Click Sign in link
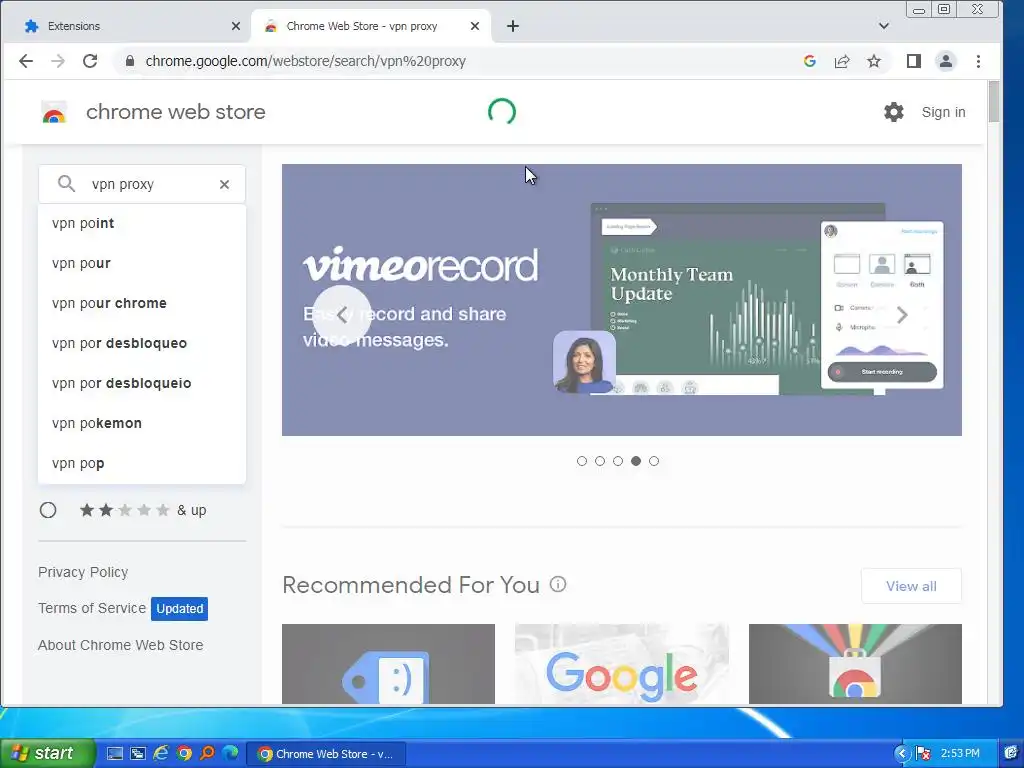This screenshot has width=1024, height=768. pos(943,112)
